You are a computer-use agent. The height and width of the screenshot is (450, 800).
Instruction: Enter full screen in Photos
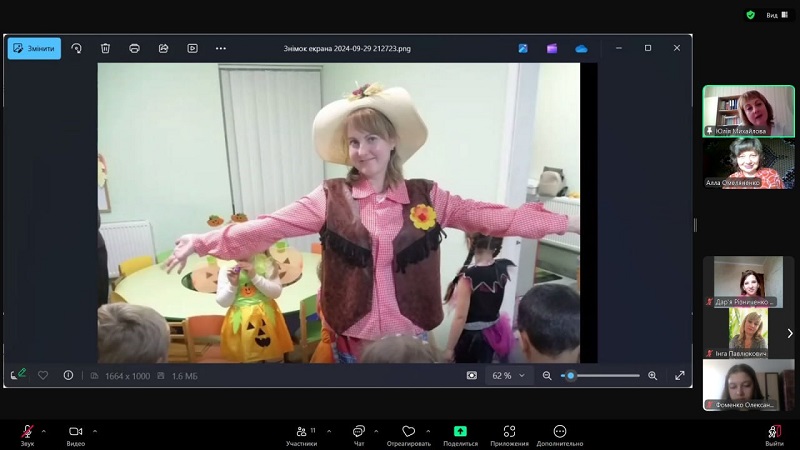(x=680, y=376)
